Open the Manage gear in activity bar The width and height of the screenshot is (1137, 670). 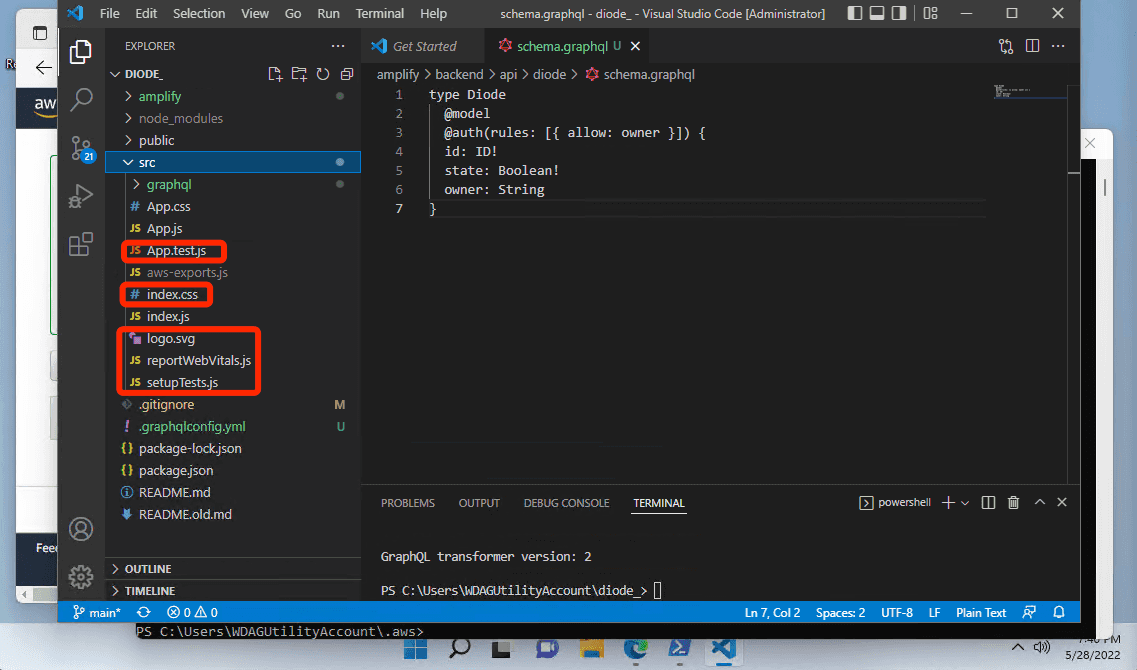pos(80,577)
